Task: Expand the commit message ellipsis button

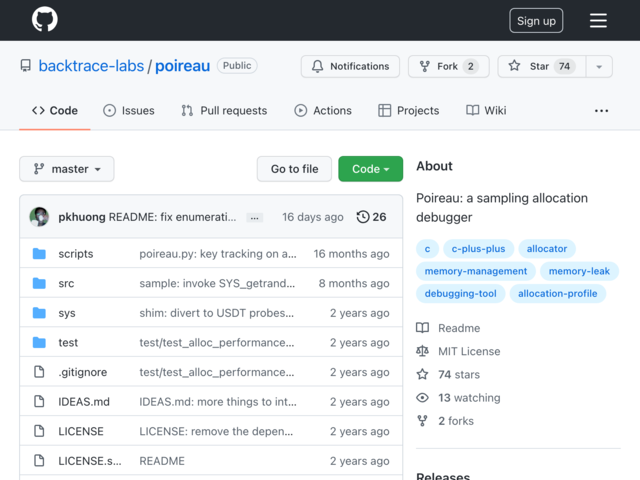Action: [254, 218]
